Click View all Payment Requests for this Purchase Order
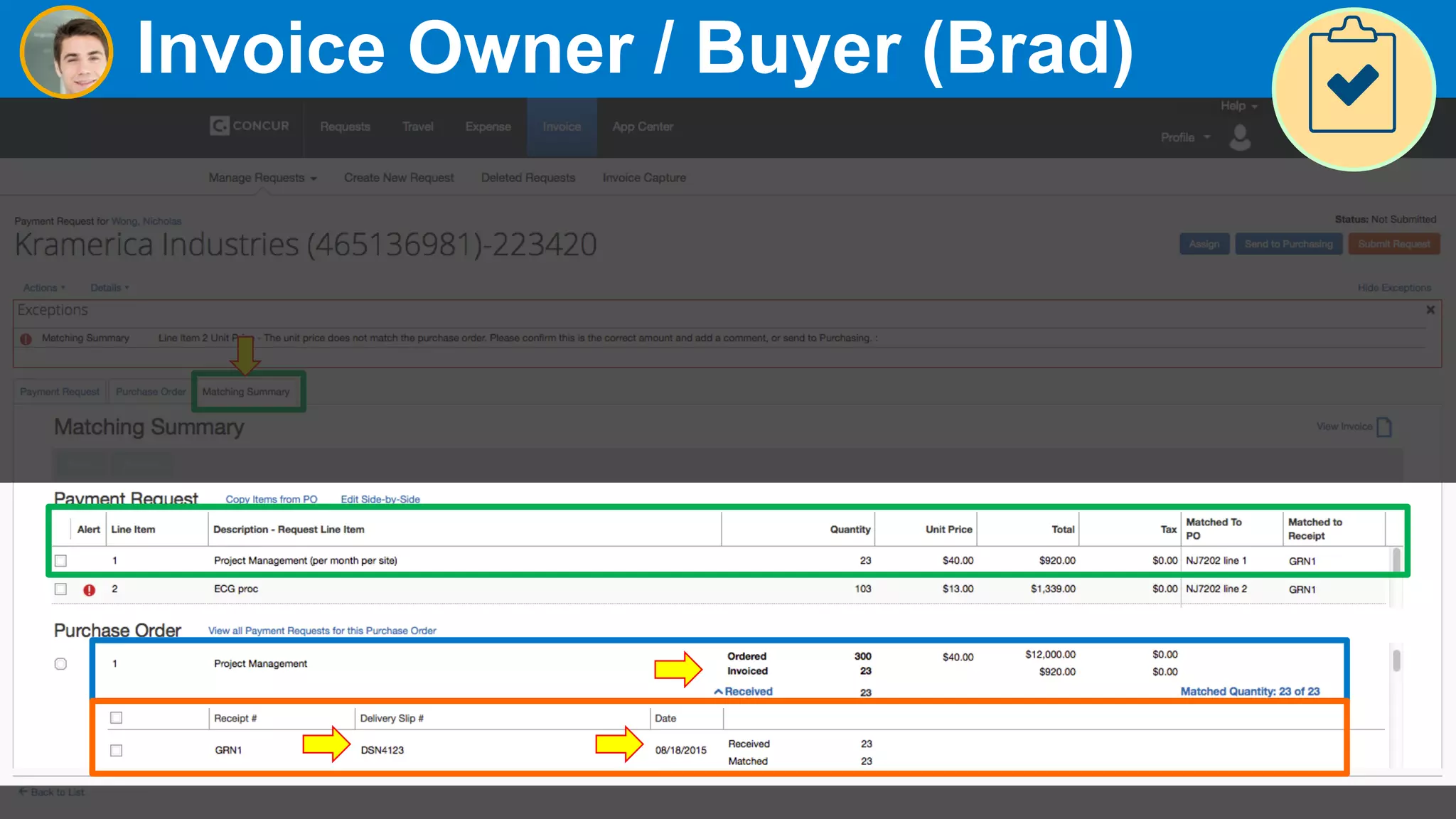 [322, 631]
